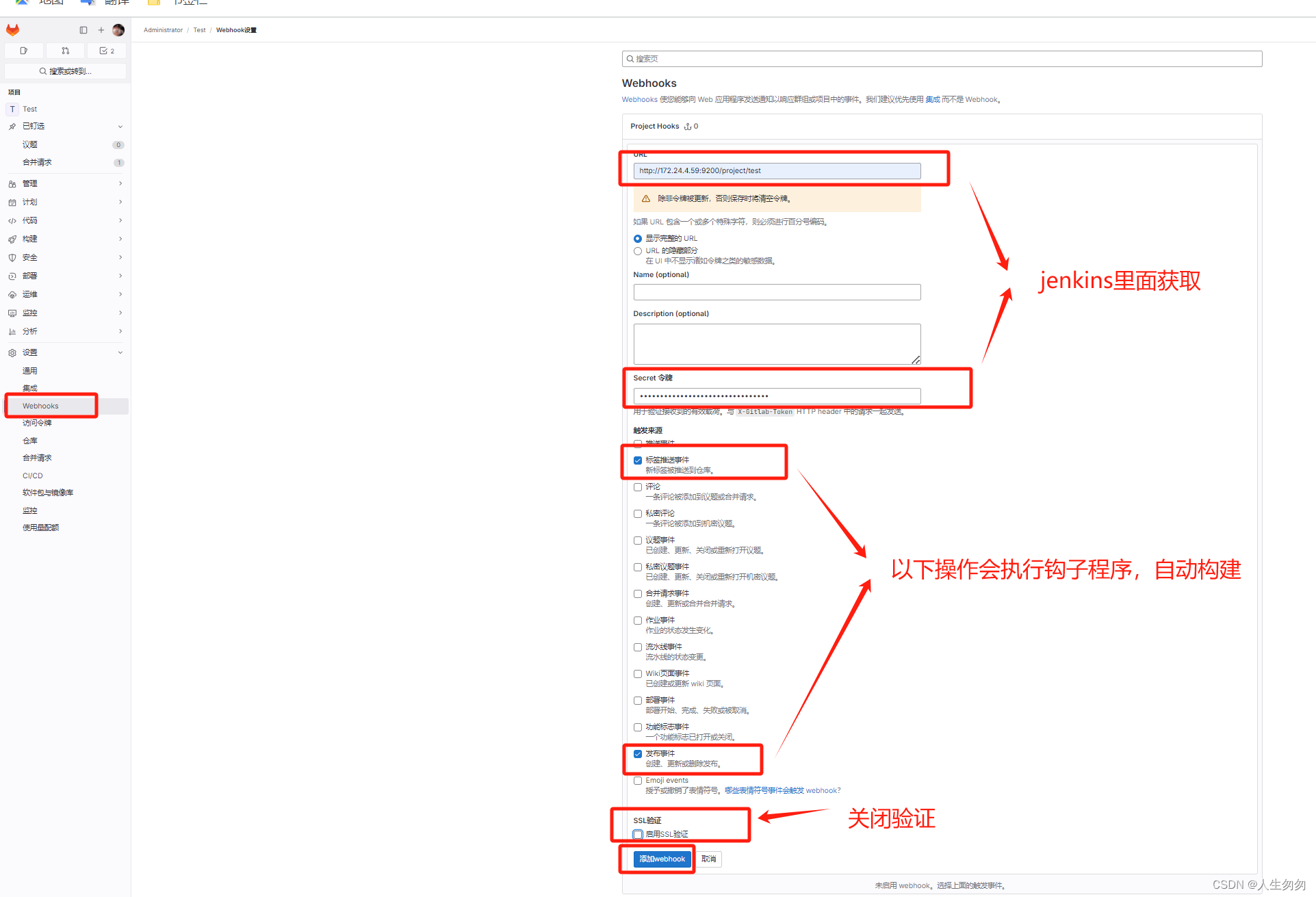The height and width of the screenshot is (897, 1316).
Task: Click the 运维 cloud gear icon
Action: pyautogui.click(x=12, y=295)
